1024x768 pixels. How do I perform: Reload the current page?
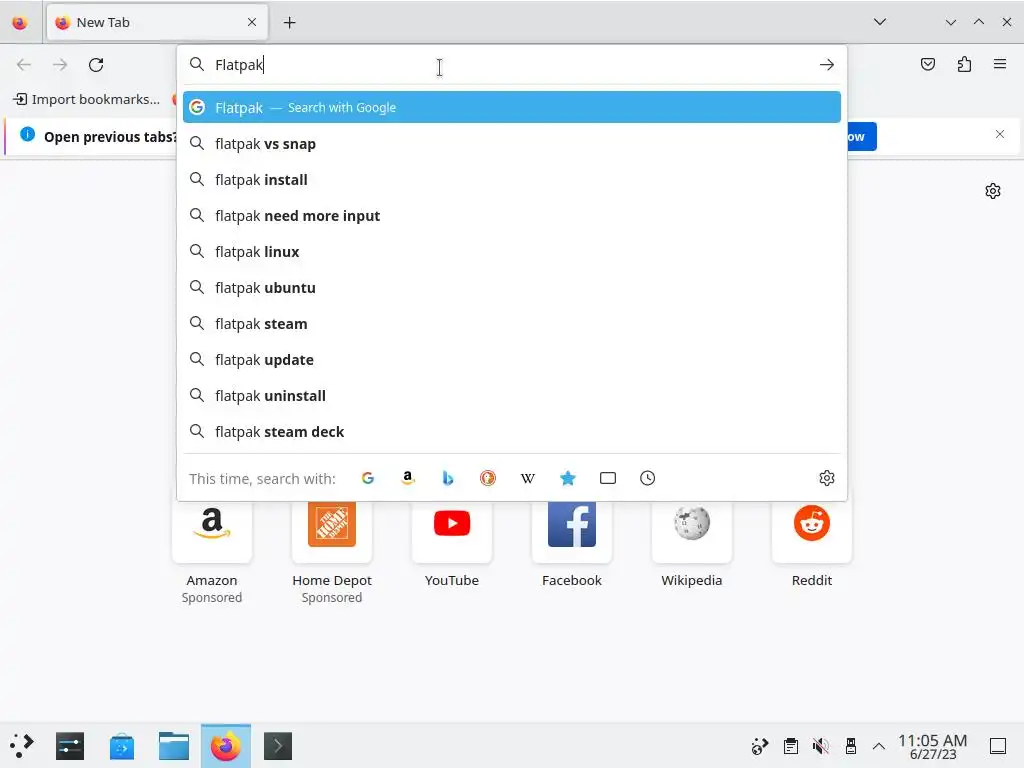96,65
